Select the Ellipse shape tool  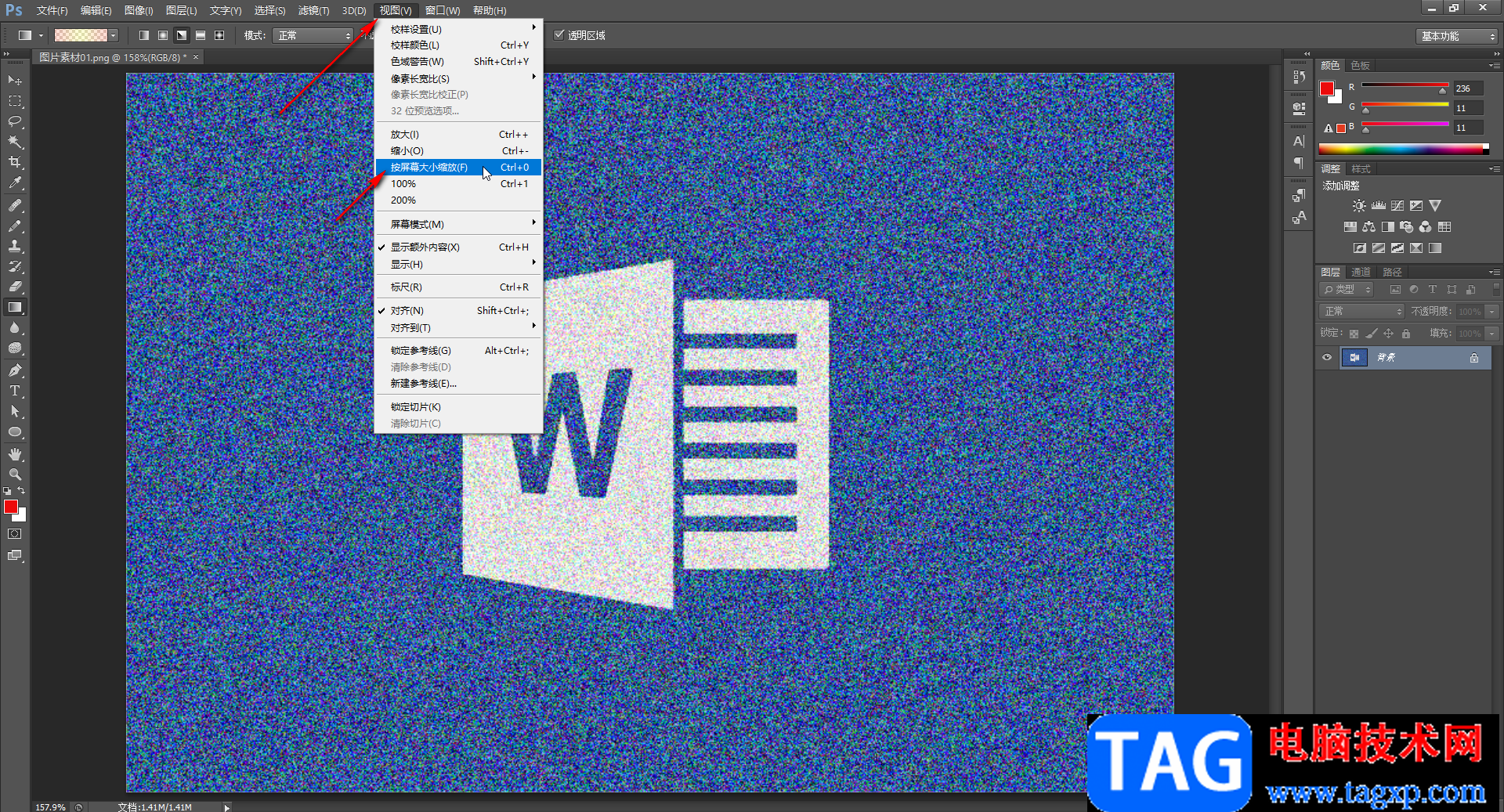click(x=15, y=432)
